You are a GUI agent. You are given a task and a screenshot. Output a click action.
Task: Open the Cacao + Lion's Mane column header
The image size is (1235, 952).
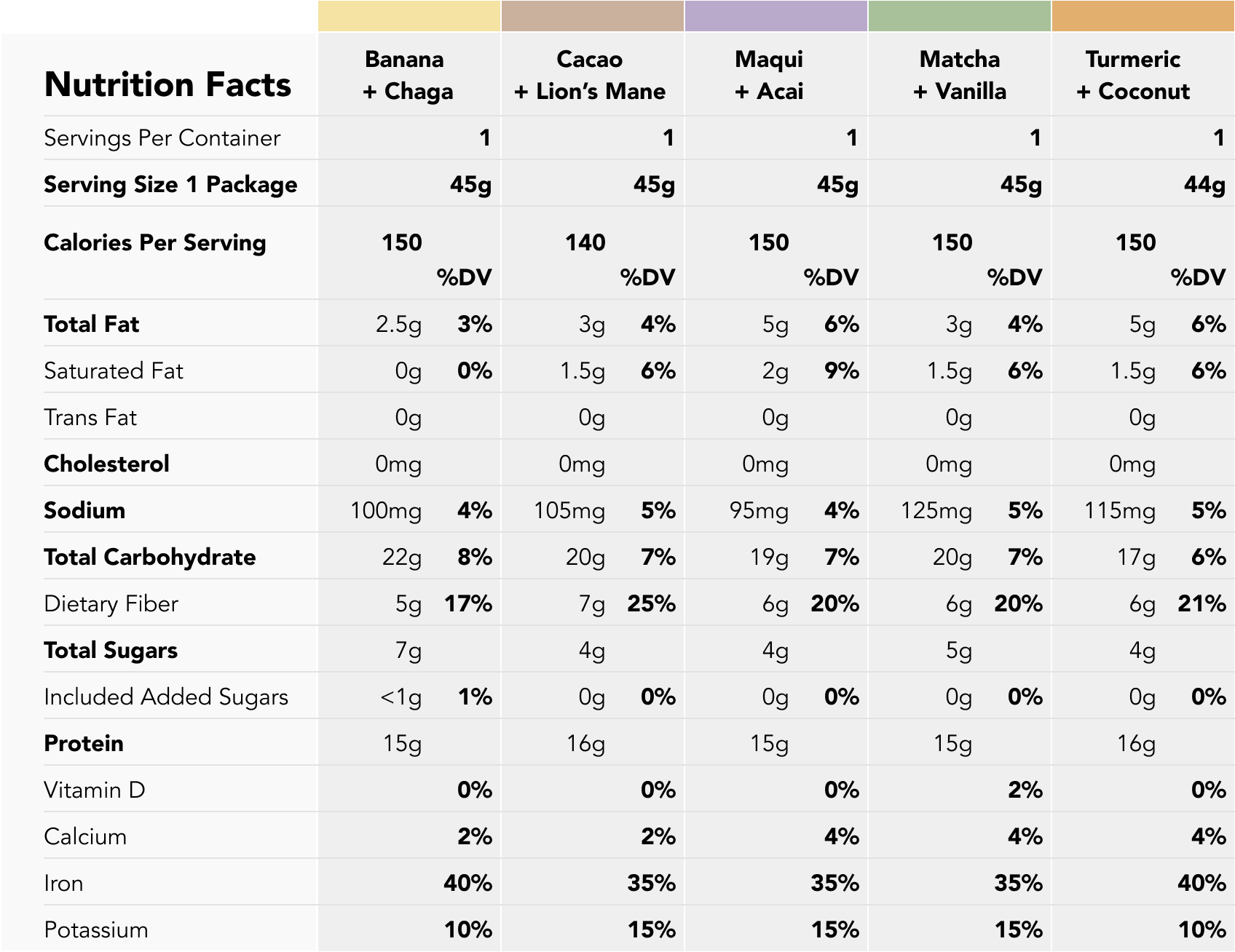point(590,75)
